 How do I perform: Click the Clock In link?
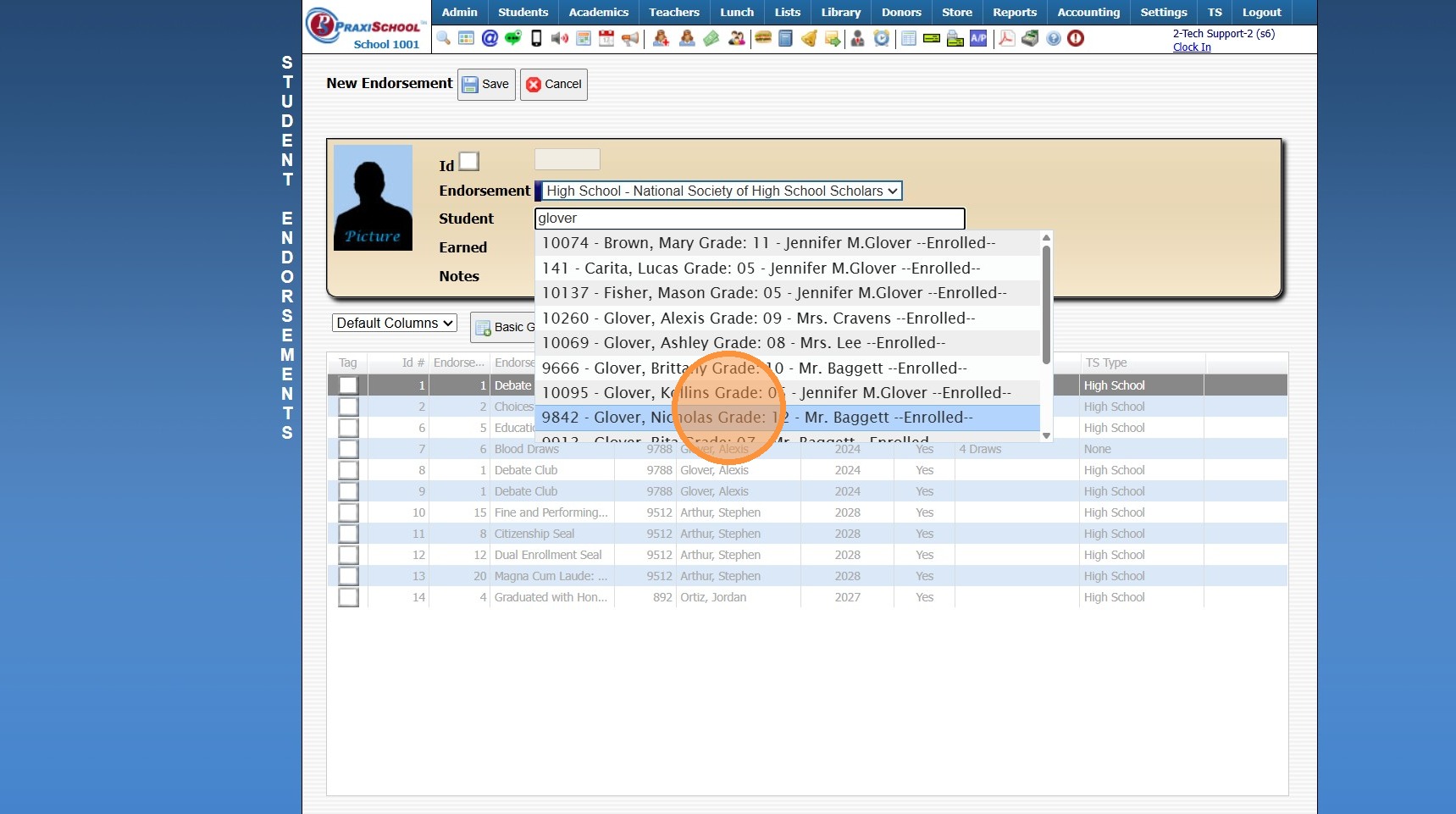click(1192, 47)
